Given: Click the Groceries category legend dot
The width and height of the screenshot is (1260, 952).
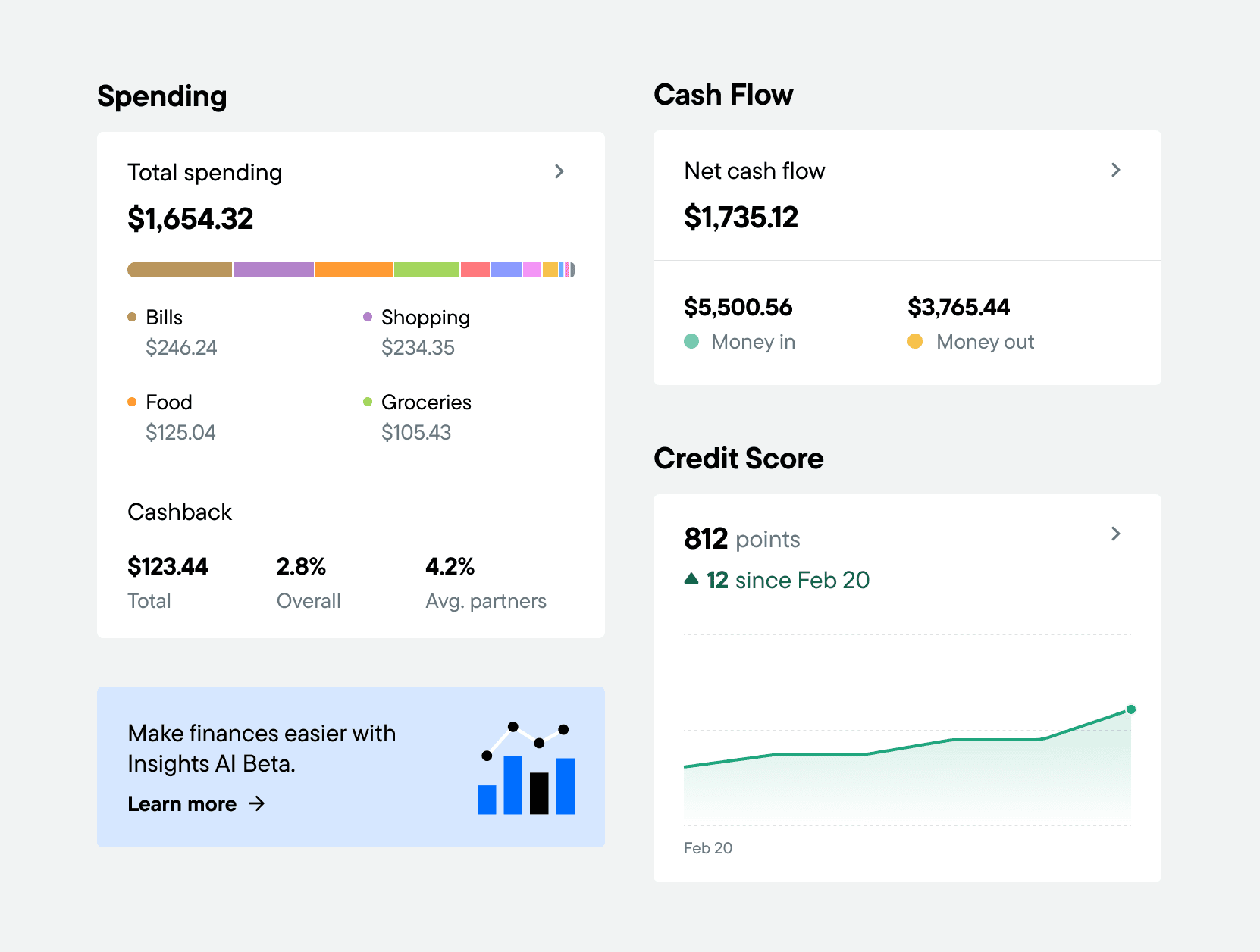Looking at the screenshot, I should pos(368,402).
